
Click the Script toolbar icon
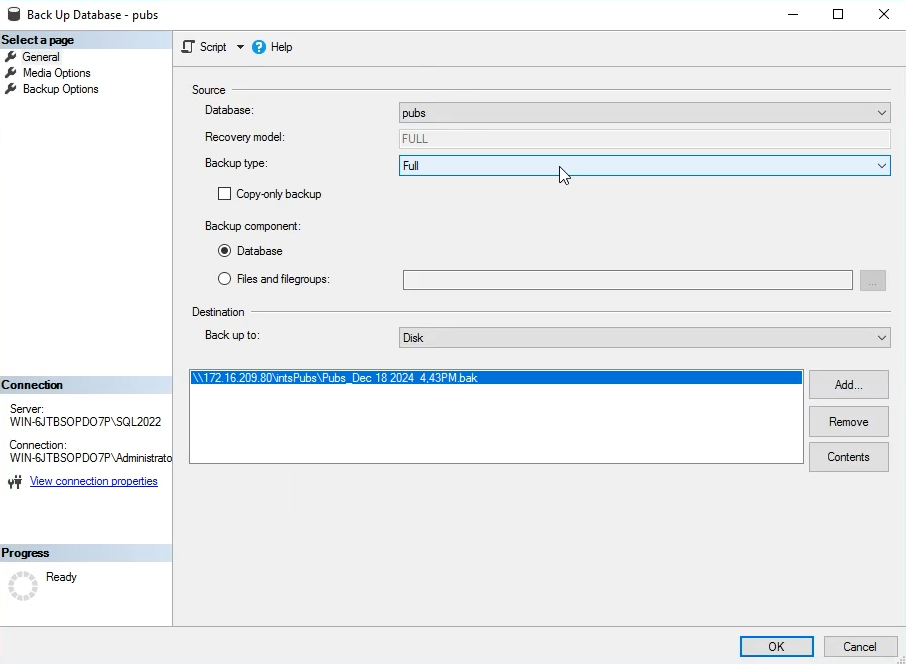tap(188, 47)
